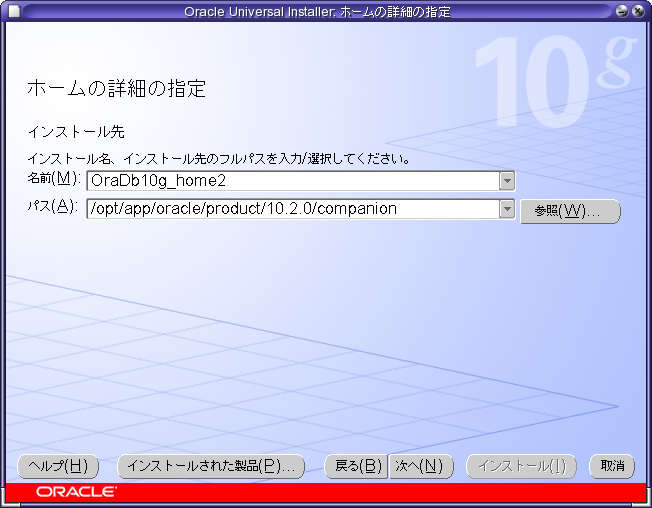The height and width of the screenshot is (508, 652).
Task: Minimize the Oracle Universal Installer window
Action: [622, 11]
